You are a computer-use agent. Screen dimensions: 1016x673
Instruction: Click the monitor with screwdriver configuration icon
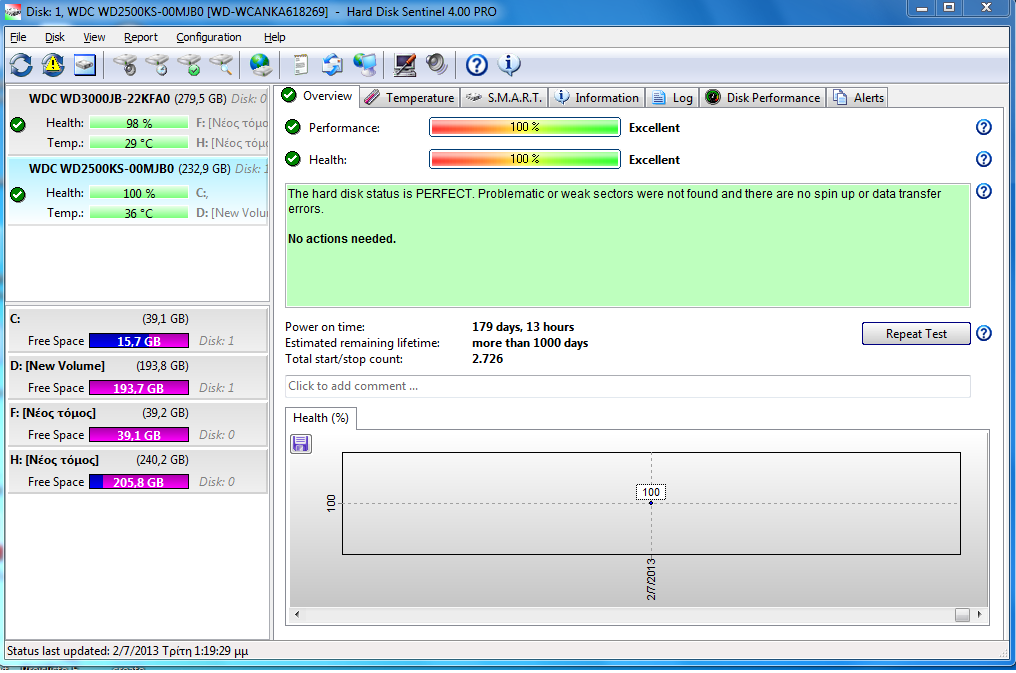(x=405, y=65)
